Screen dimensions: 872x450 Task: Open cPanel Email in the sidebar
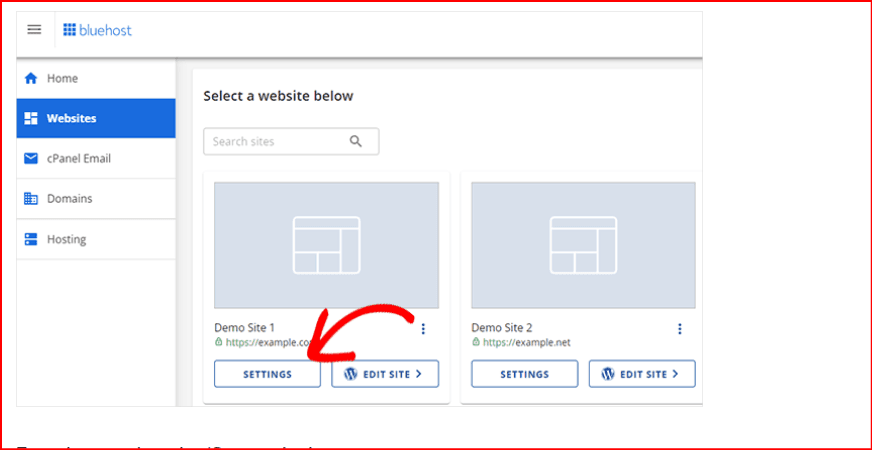(x=78, y=158)
